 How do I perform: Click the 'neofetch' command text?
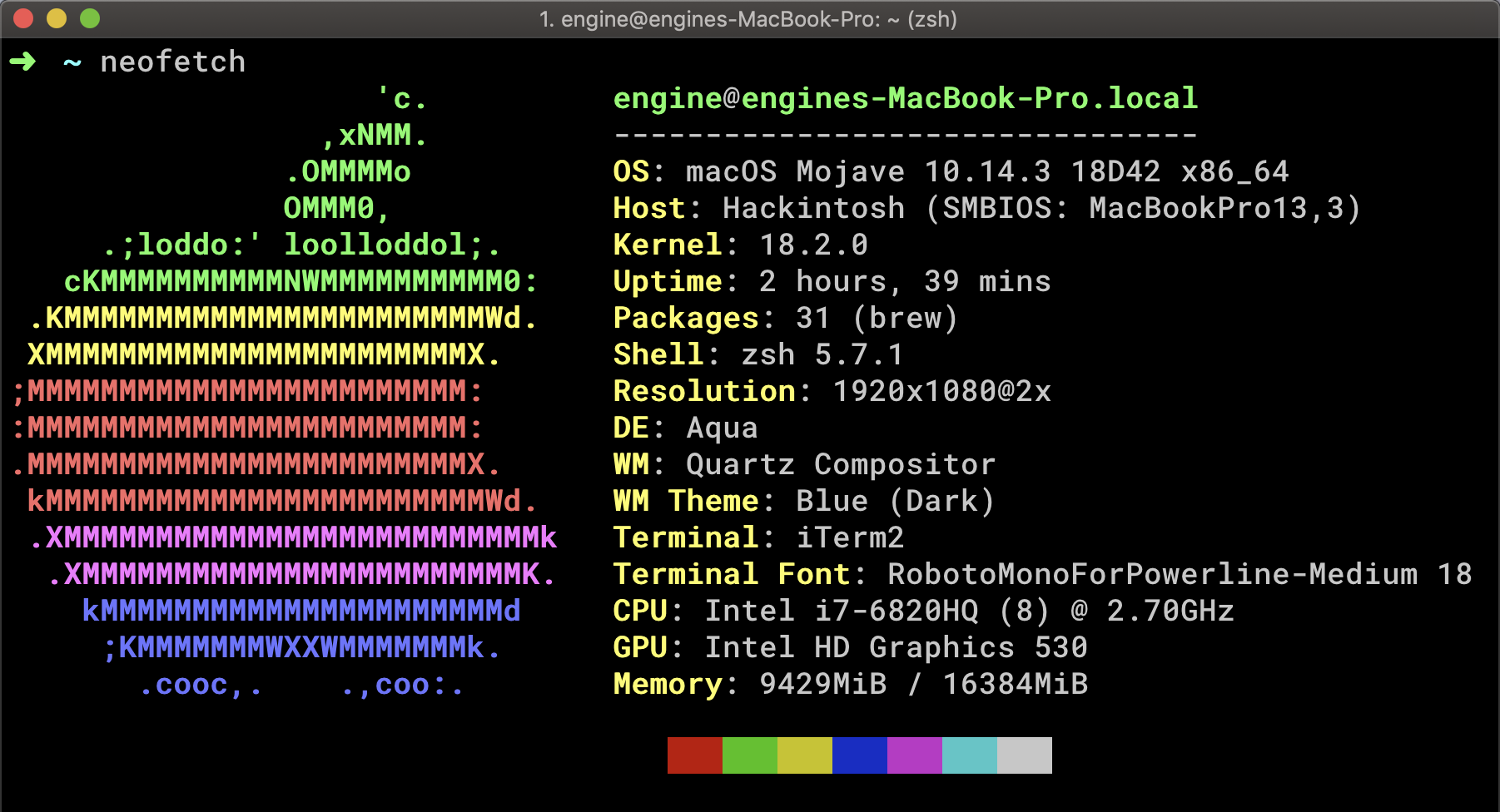pos(173,62)
